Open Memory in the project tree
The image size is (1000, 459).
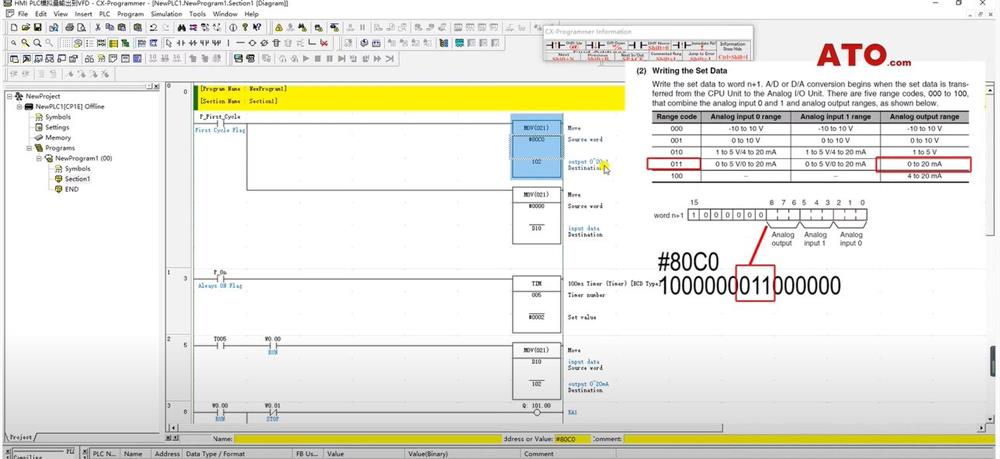coord(58,137)
